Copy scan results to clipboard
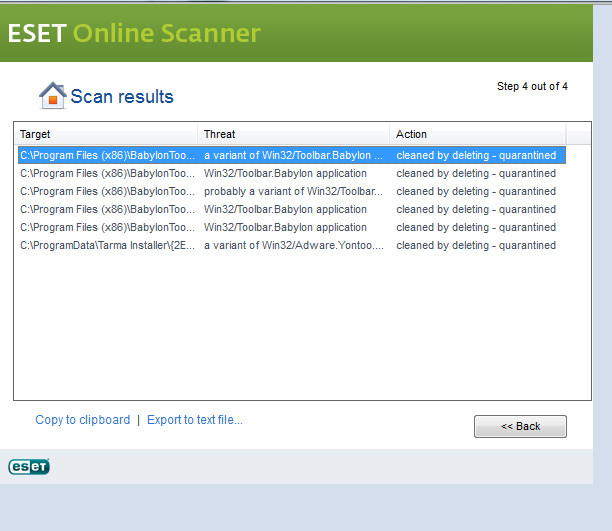 tap(83, 420)
